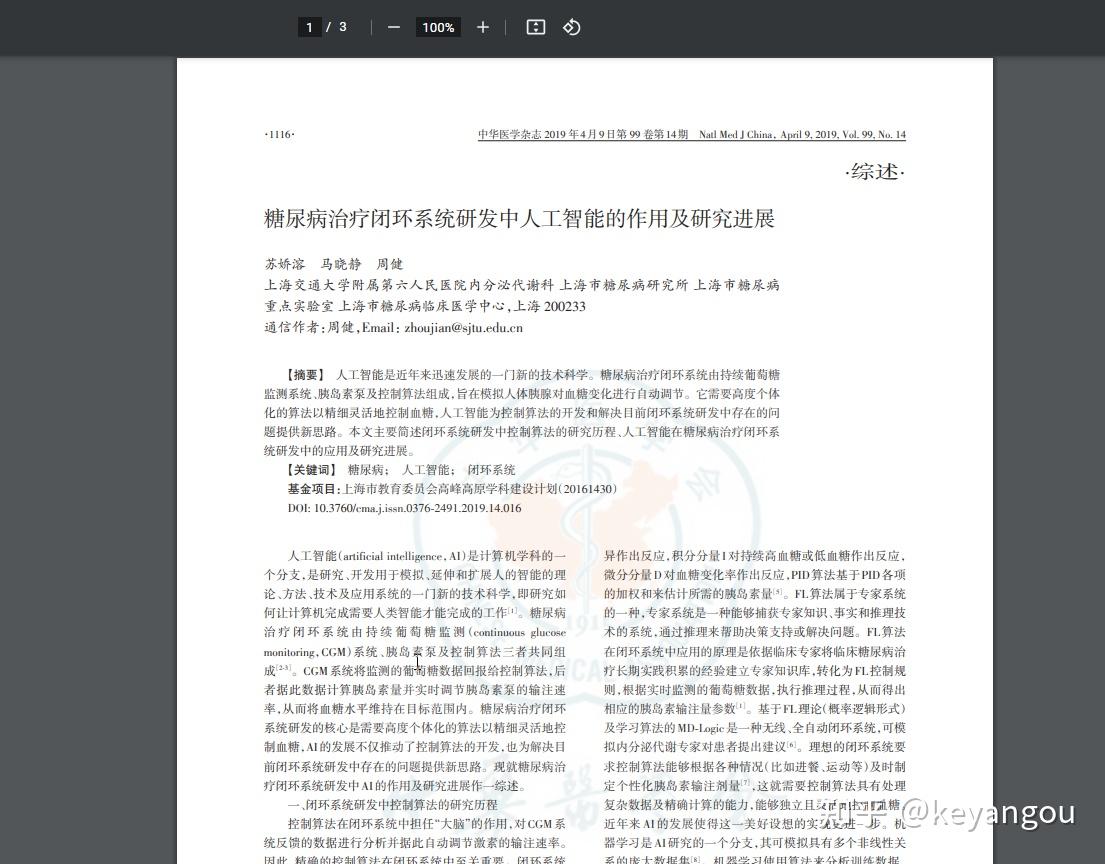
Task: Zoom out with the minus icon
Action: pos(393,27)
